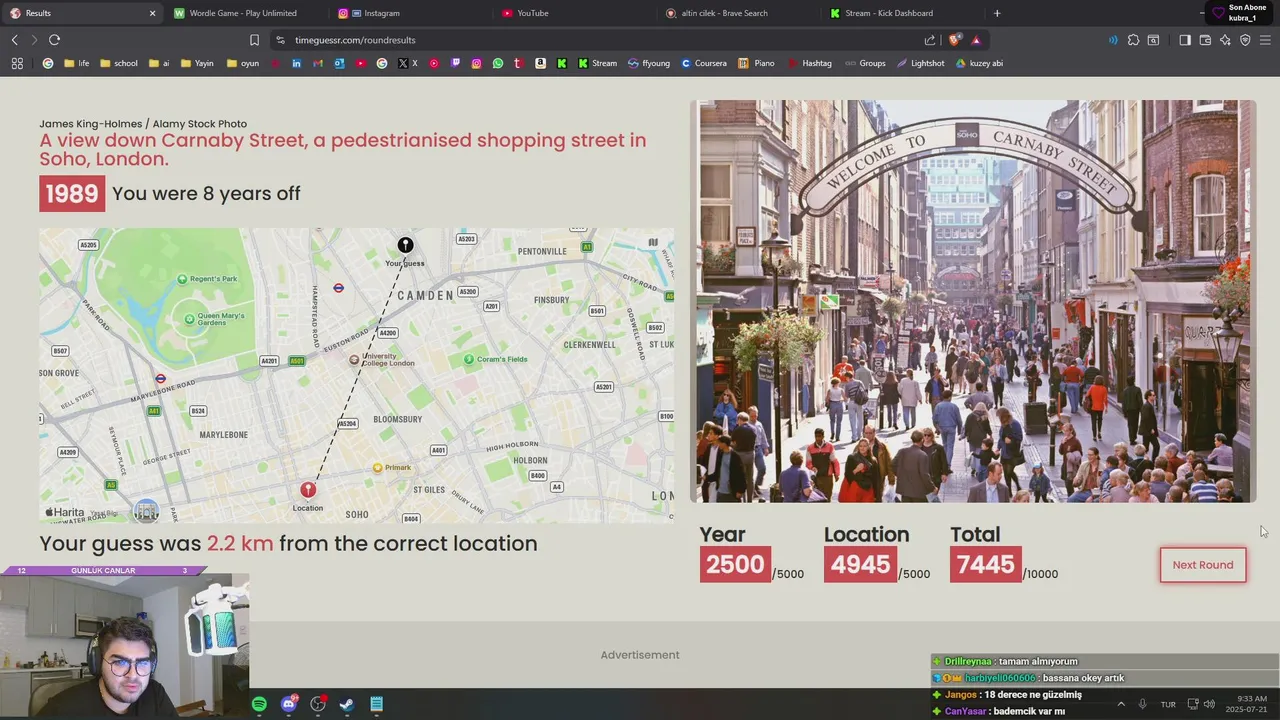This screenshot has height=720, width=1280.
Task: Switch to the Wordle Game tab
Action: tap(245, 13)
